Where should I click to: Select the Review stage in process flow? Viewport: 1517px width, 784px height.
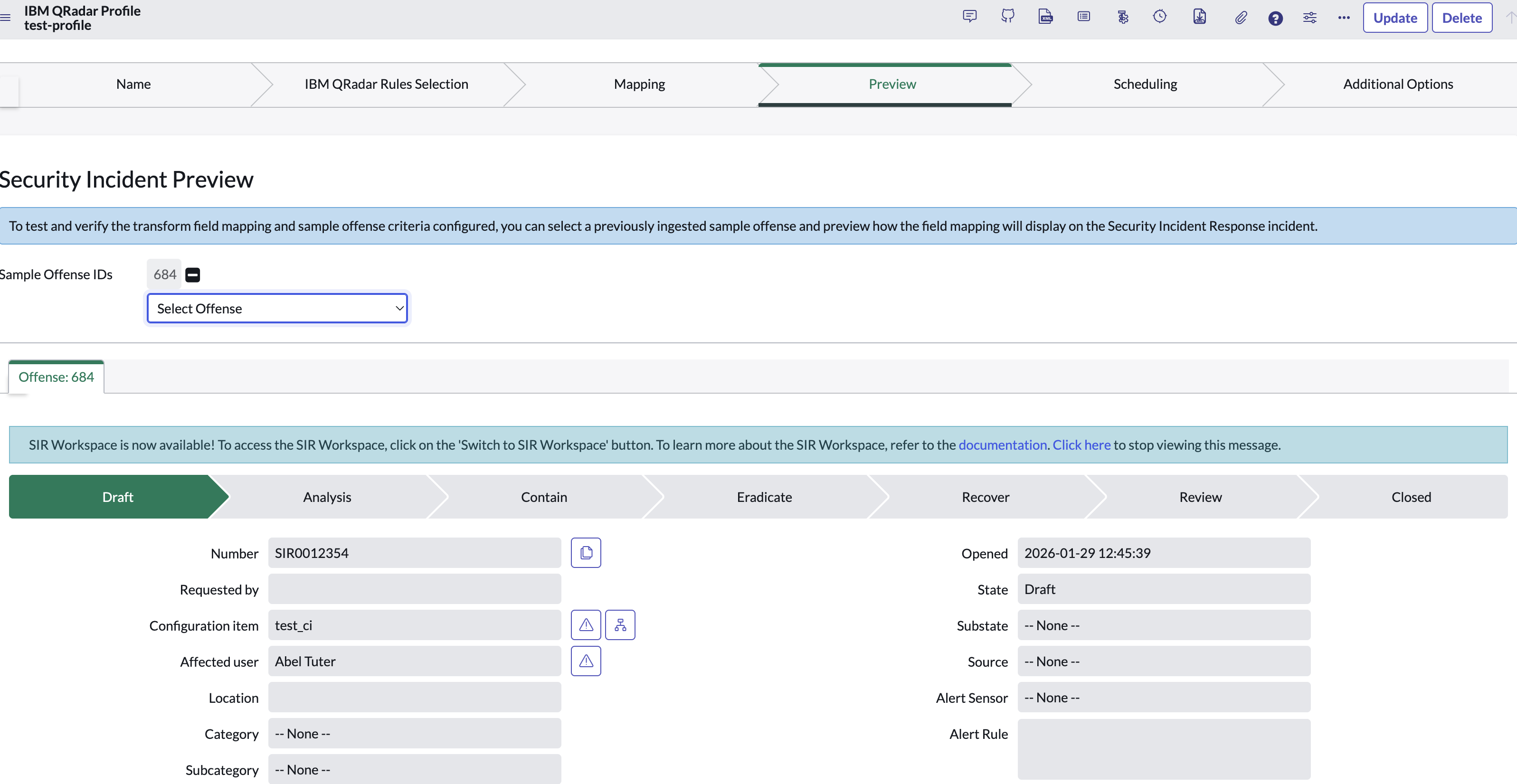click(x=1200, y=497)
